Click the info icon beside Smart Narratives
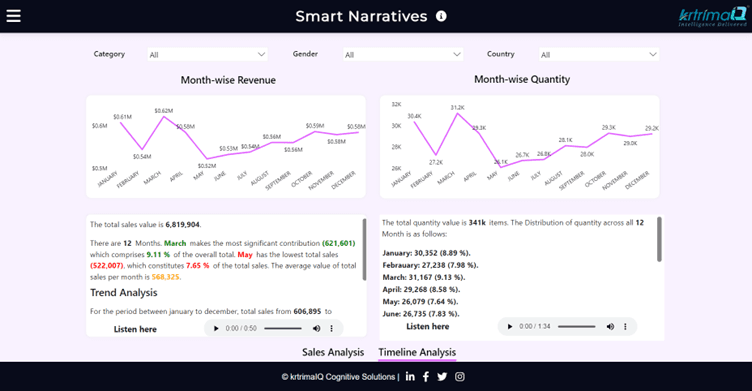 point(441,16)
